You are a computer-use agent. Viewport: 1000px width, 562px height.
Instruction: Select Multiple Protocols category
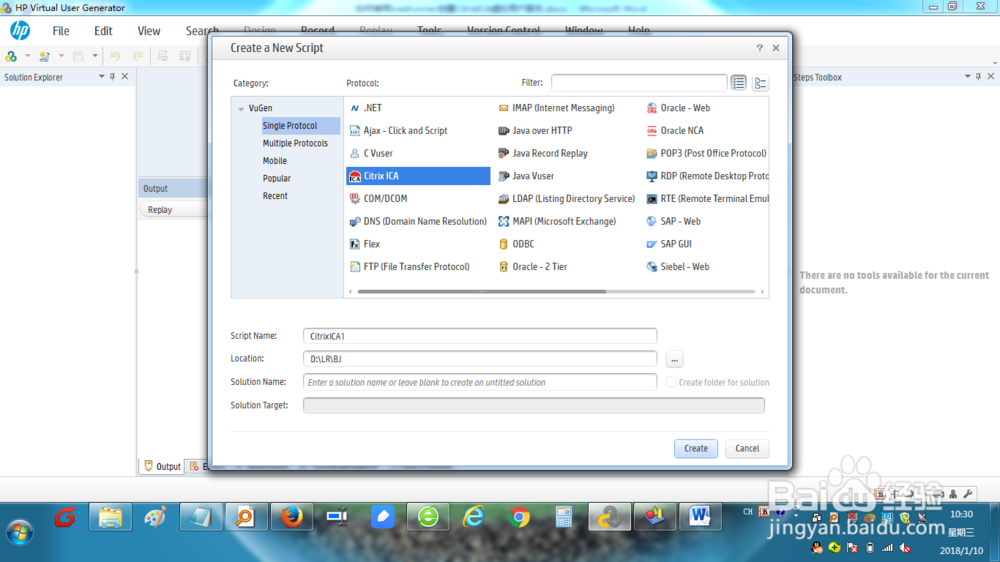(295, 143)
